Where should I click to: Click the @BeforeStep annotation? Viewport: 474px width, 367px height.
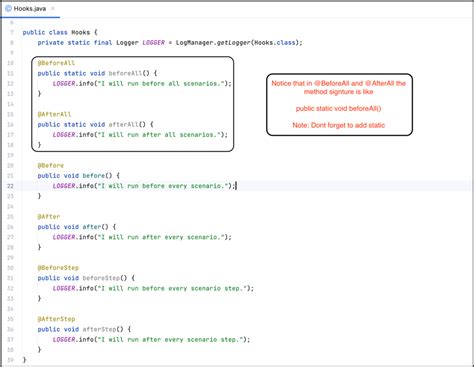pyautogui.click(x=58, y=268)
